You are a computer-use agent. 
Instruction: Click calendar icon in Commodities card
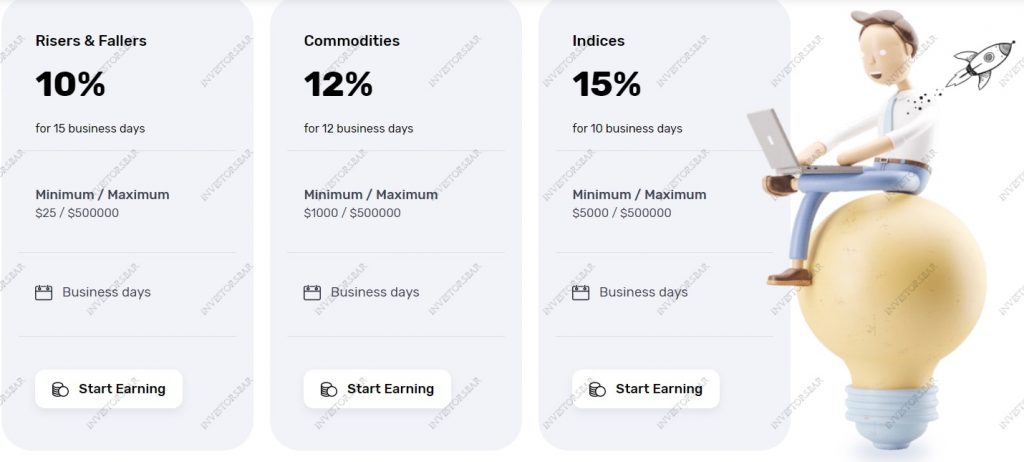[x=312, y=292]
